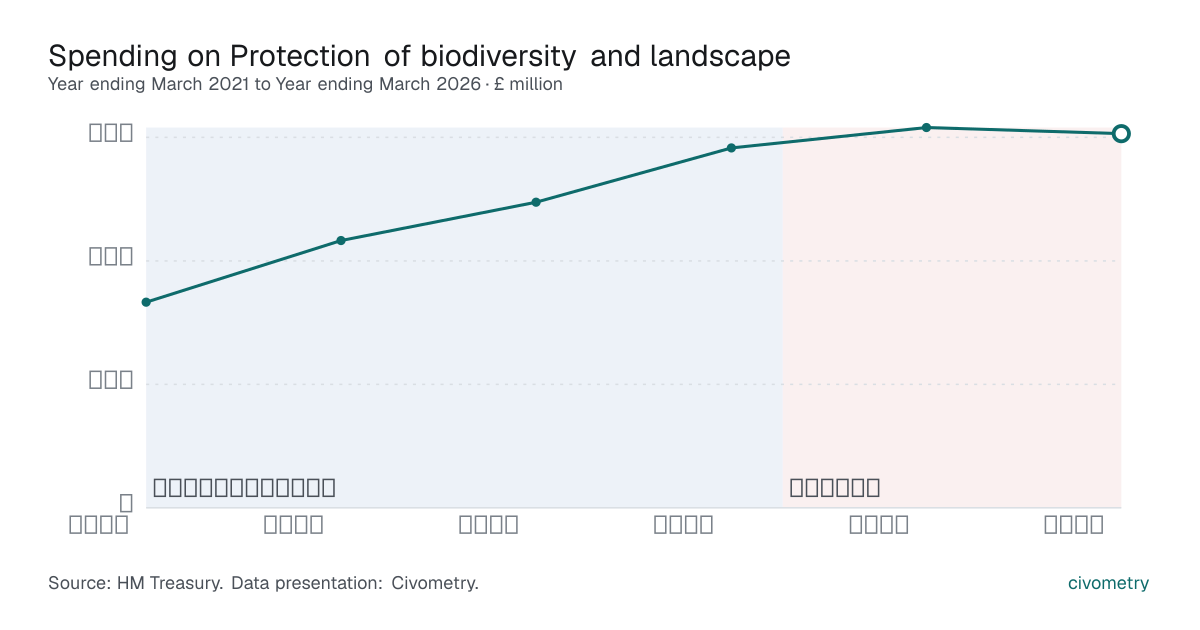Click the subtitle showing year range and £ million

click(x=305, y=84)
